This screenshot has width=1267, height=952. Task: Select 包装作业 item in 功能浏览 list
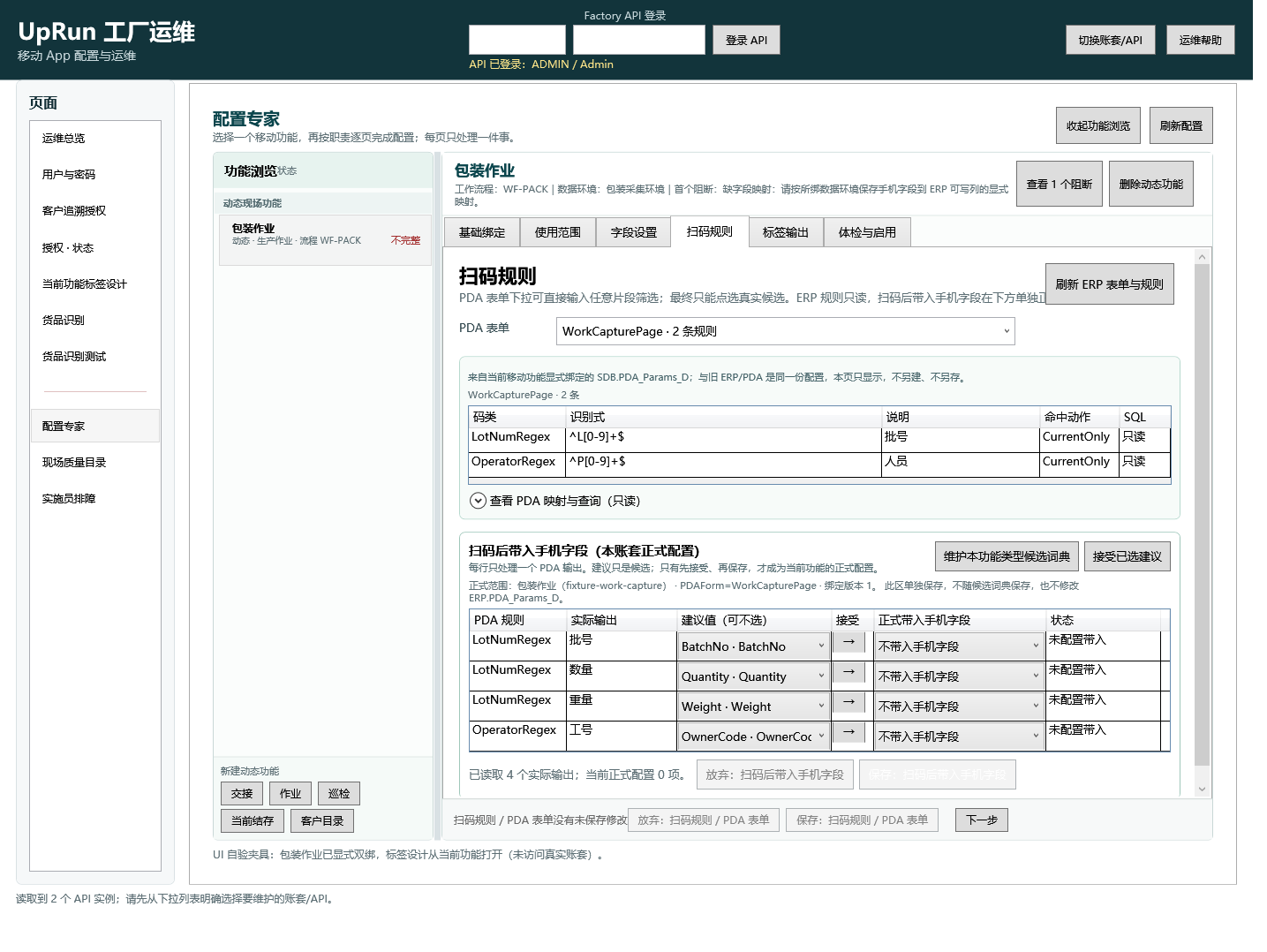325,239
